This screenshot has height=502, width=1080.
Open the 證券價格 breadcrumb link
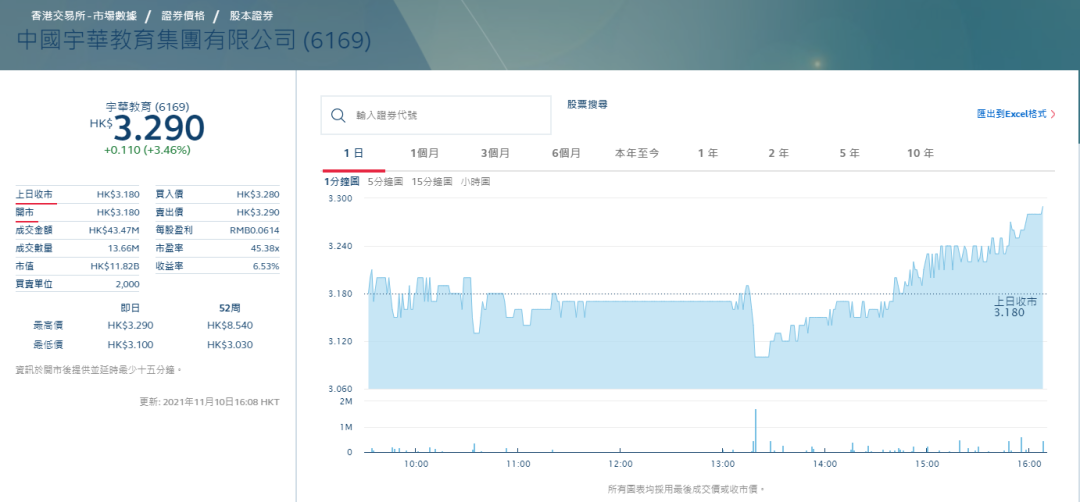[x=183, y=14]
